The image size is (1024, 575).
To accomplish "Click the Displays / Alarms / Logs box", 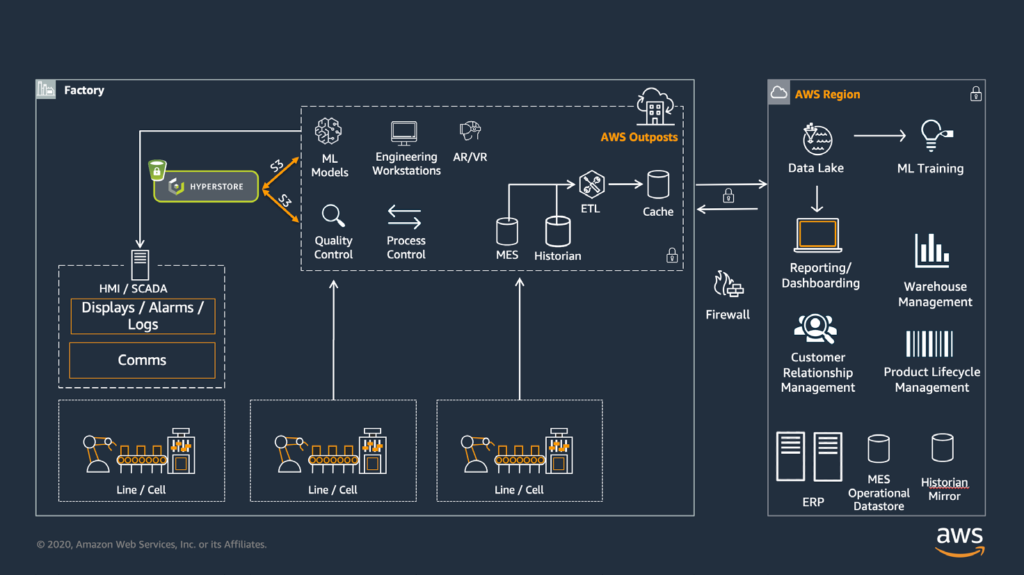I will tap(142, 316).
